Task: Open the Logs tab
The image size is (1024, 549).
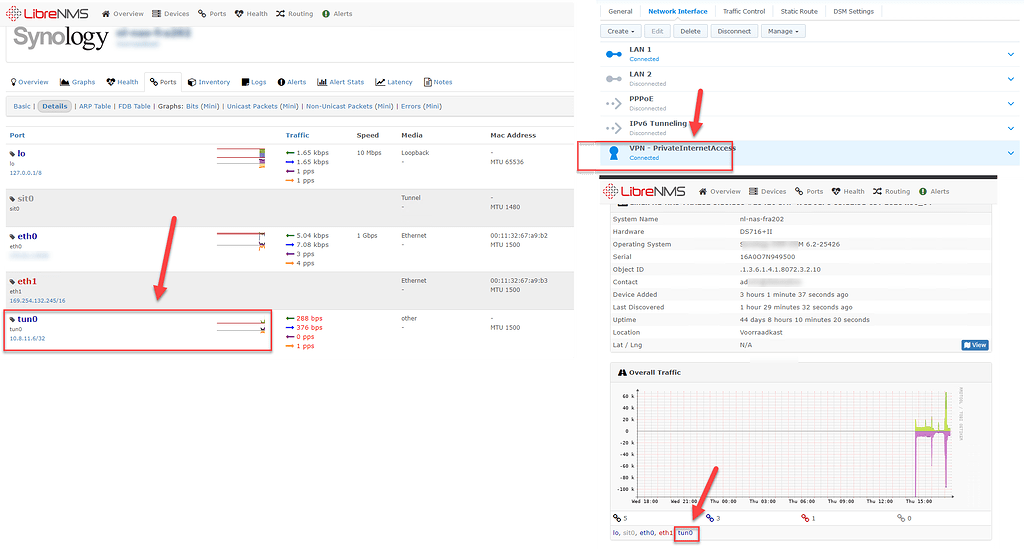Action: click(254, 82)
